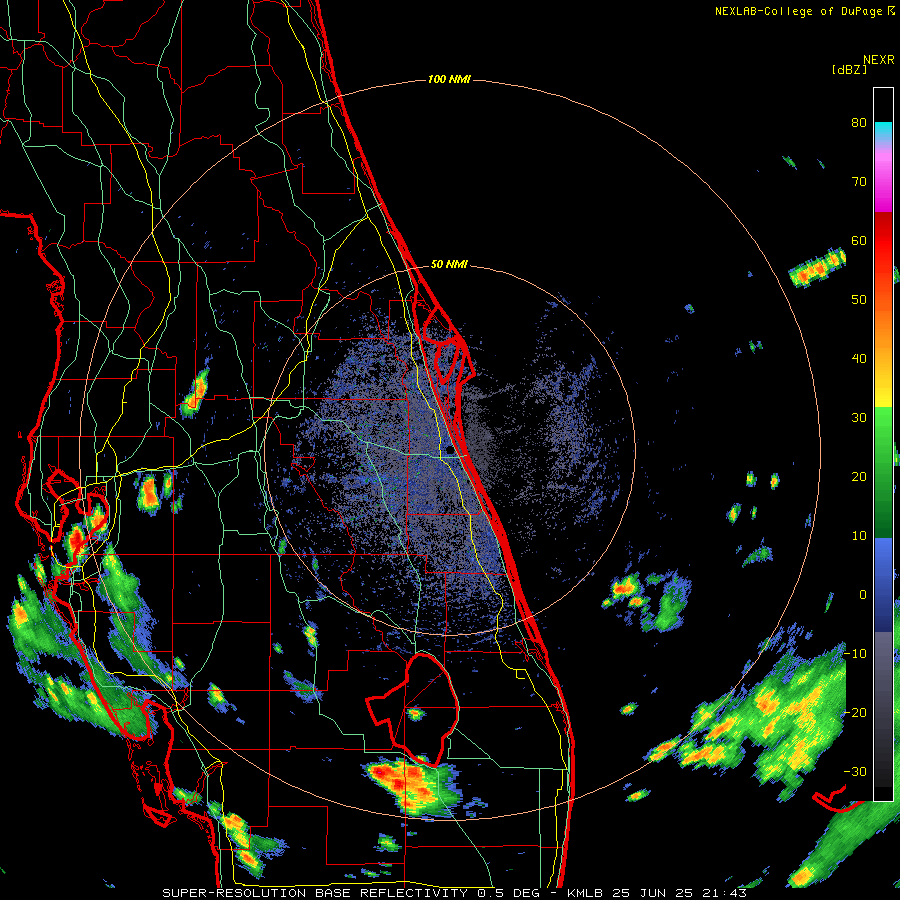Click the 50 dBZ scale value

(x=859, y=300)
